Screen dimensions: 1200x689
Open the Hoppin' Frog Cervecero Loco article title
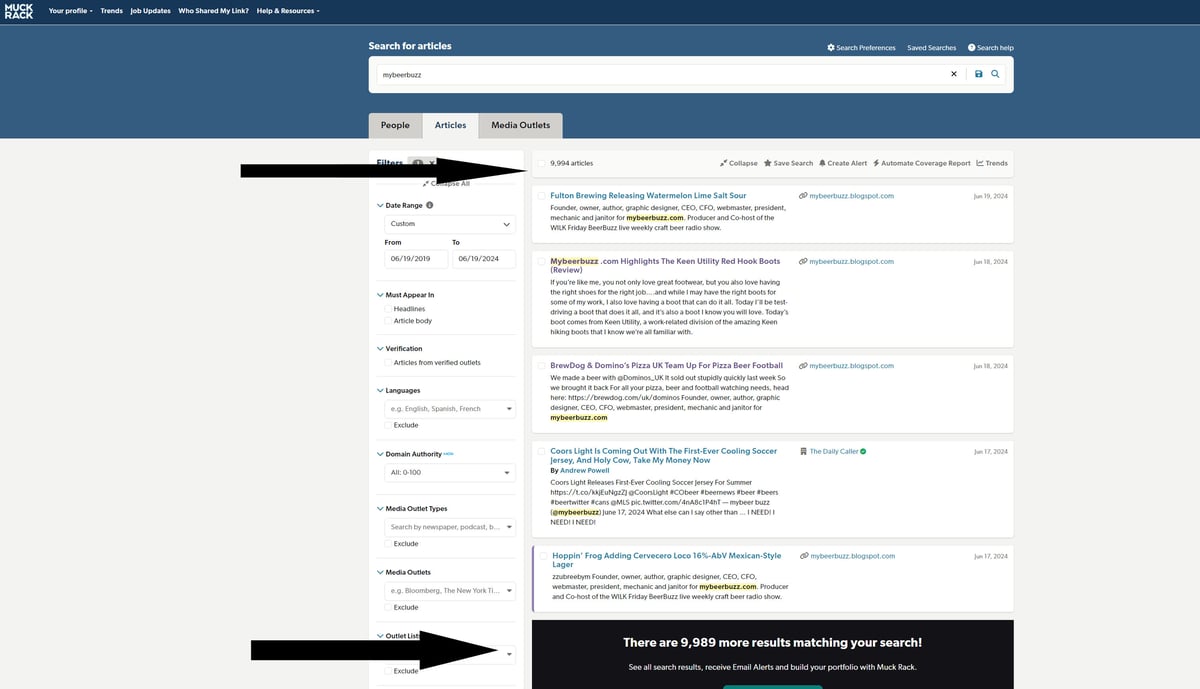tap(667, 560)
